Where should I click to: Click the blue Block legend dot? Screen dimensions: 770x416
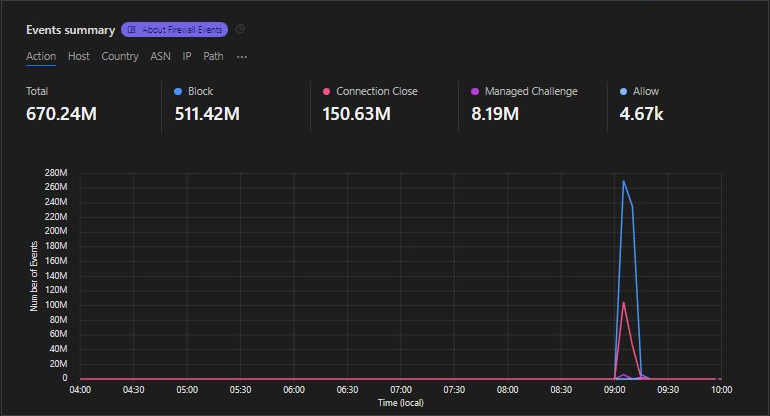click(x=178, y=91)
